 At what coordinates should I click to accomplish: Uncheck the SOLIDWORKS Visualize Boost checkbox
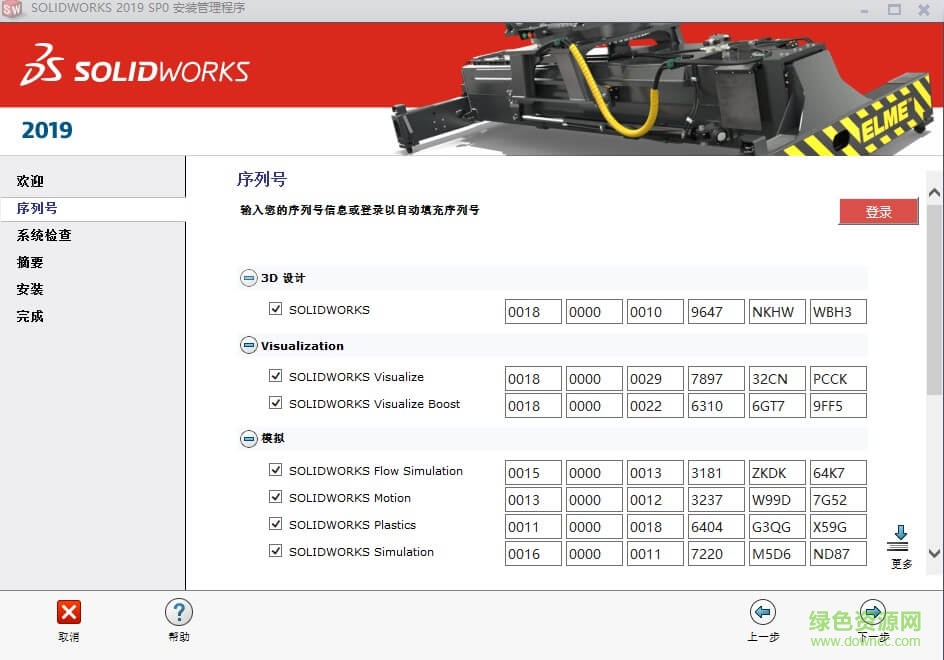point(276,404)
